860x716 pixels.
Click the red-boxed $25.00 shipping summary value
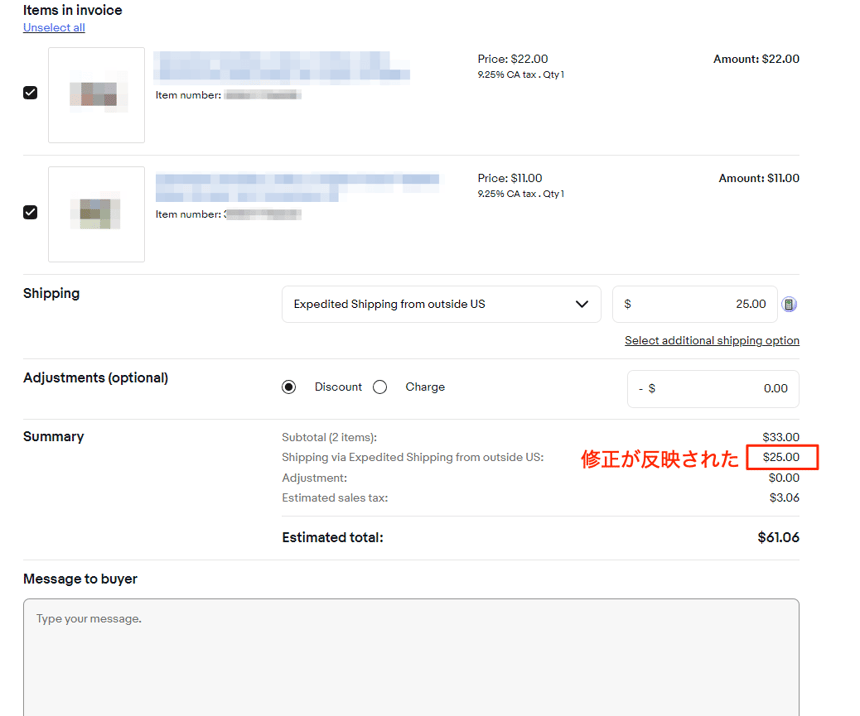(781, 458)
